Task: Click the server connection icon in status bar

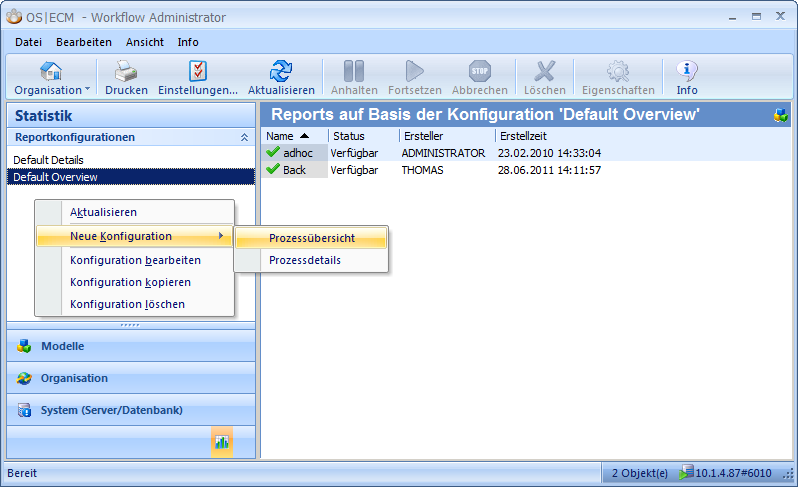Action: pos(686,472)
